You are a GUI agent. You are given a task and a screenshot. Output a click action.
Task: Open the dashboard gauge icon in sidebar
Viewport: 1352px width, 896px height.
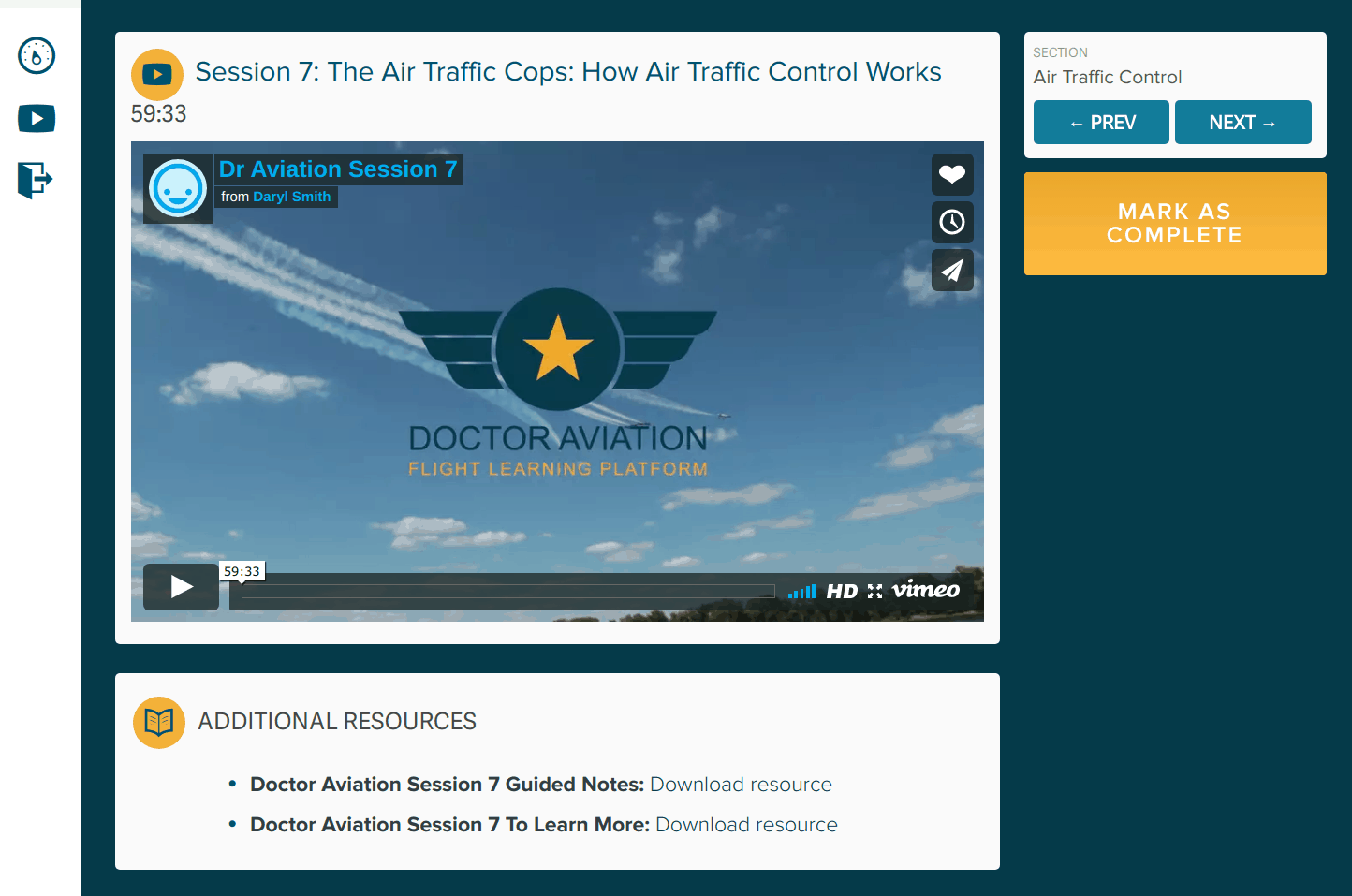(x=37, y=56)
